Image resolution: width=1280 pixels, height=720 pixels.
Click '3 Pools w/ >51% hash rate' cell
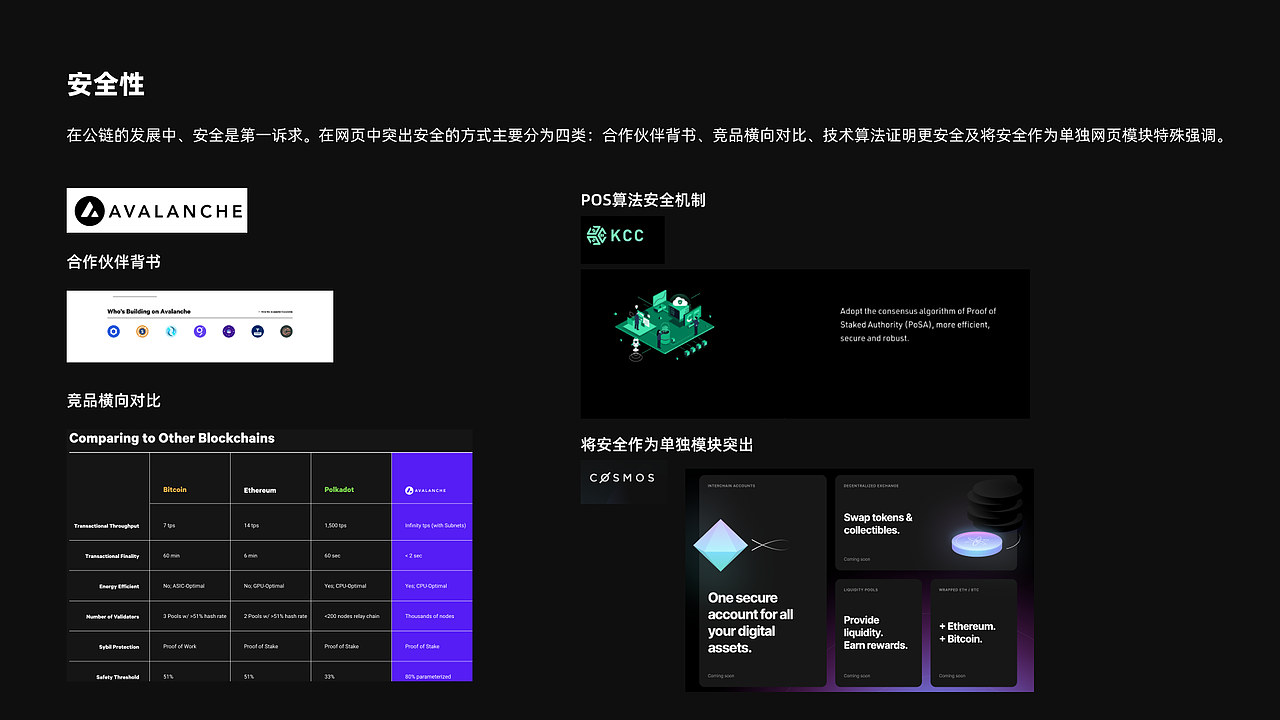click(x=195, y=616)
